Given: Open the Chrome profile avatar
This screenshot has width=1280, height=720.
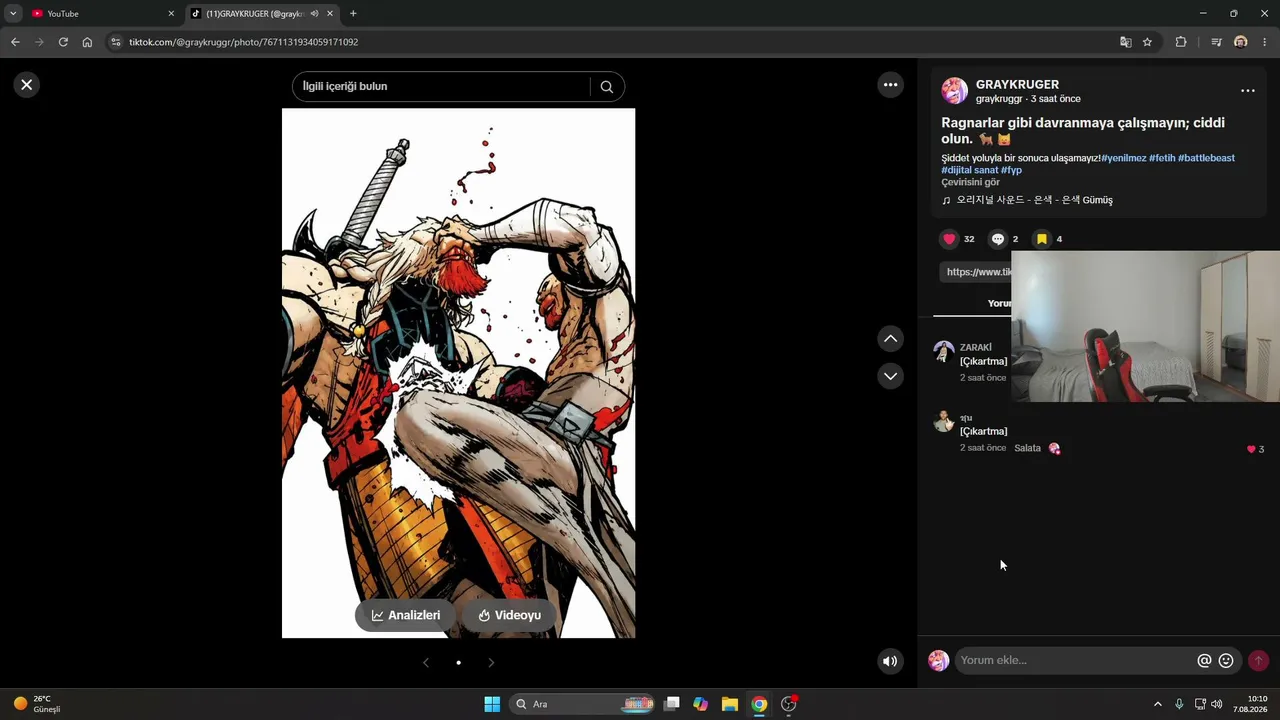Looking at the screenshot, I should coord(1241,42).
